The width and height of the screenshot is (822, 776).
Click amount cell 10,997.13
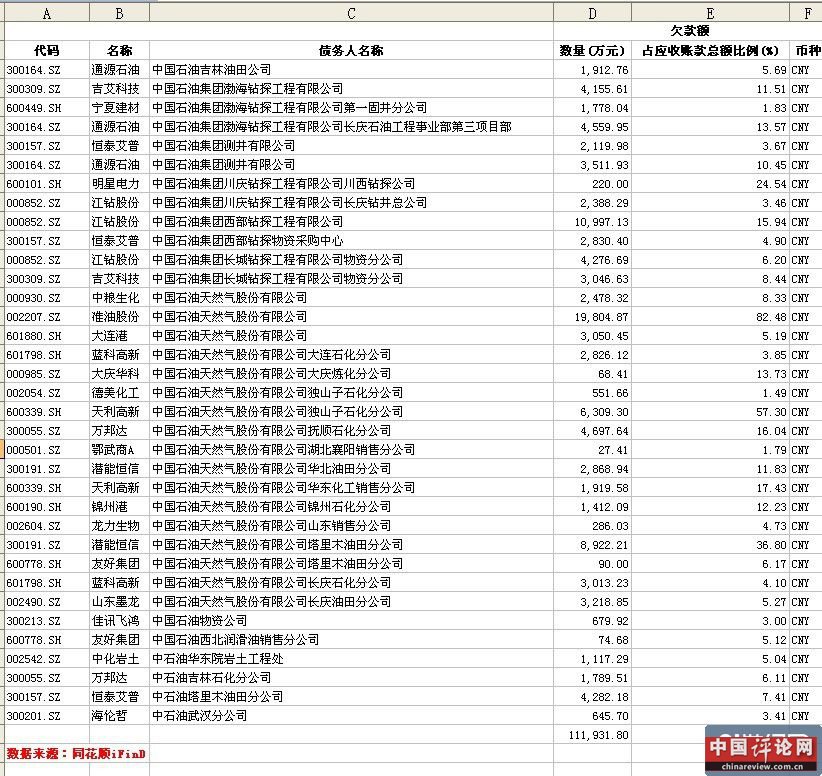[592, 222]
